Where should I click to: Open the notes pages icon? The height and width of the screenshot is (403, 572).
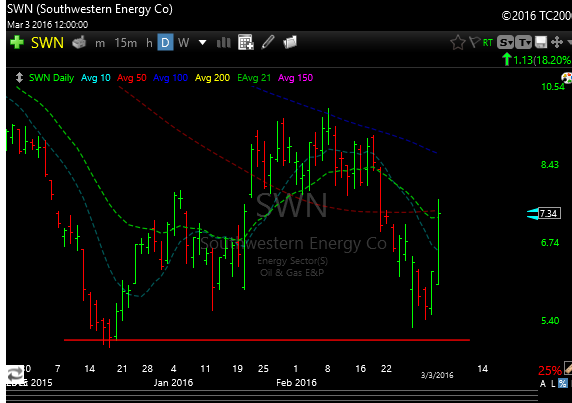point(290,42)
